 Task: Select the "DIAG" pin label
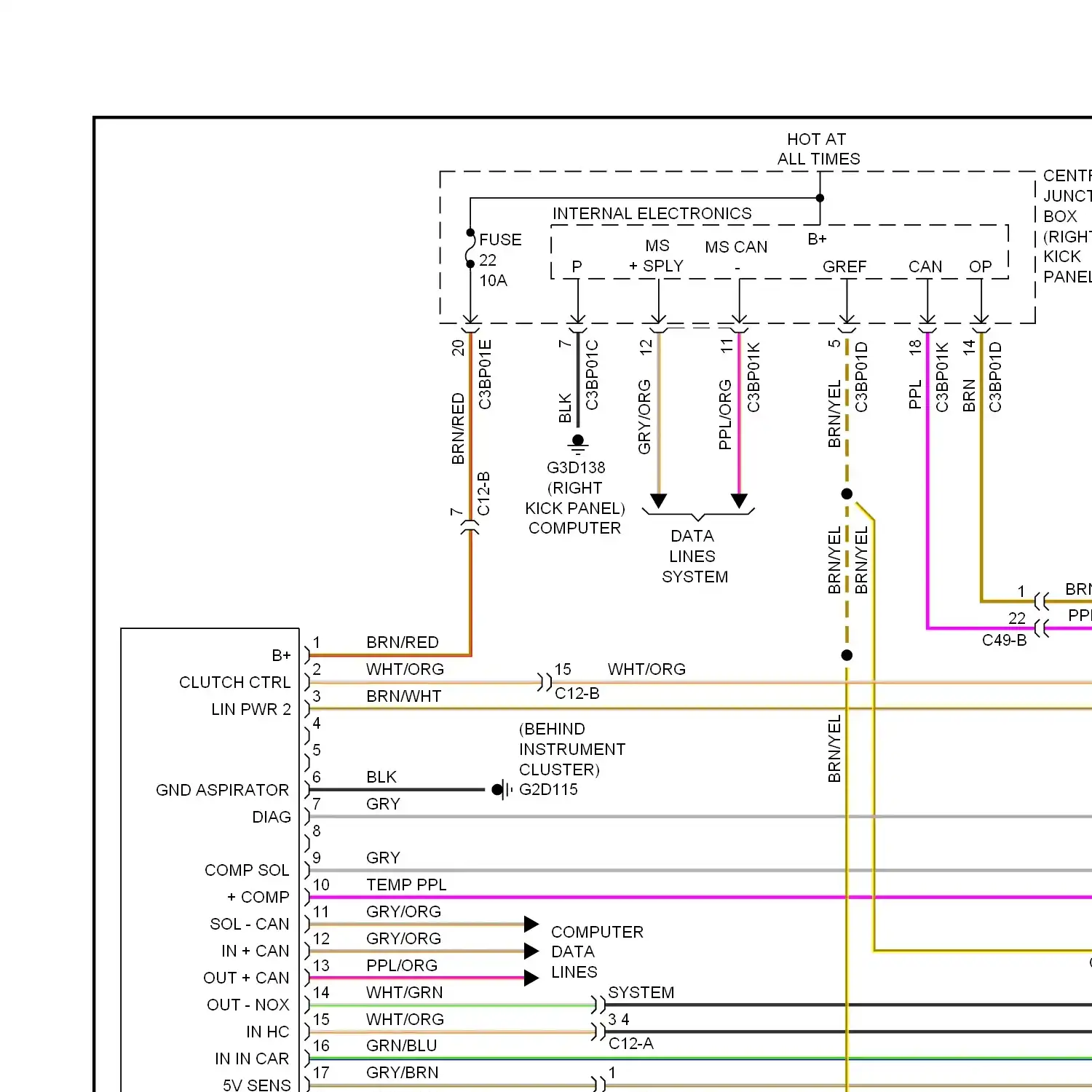point(272,817)
